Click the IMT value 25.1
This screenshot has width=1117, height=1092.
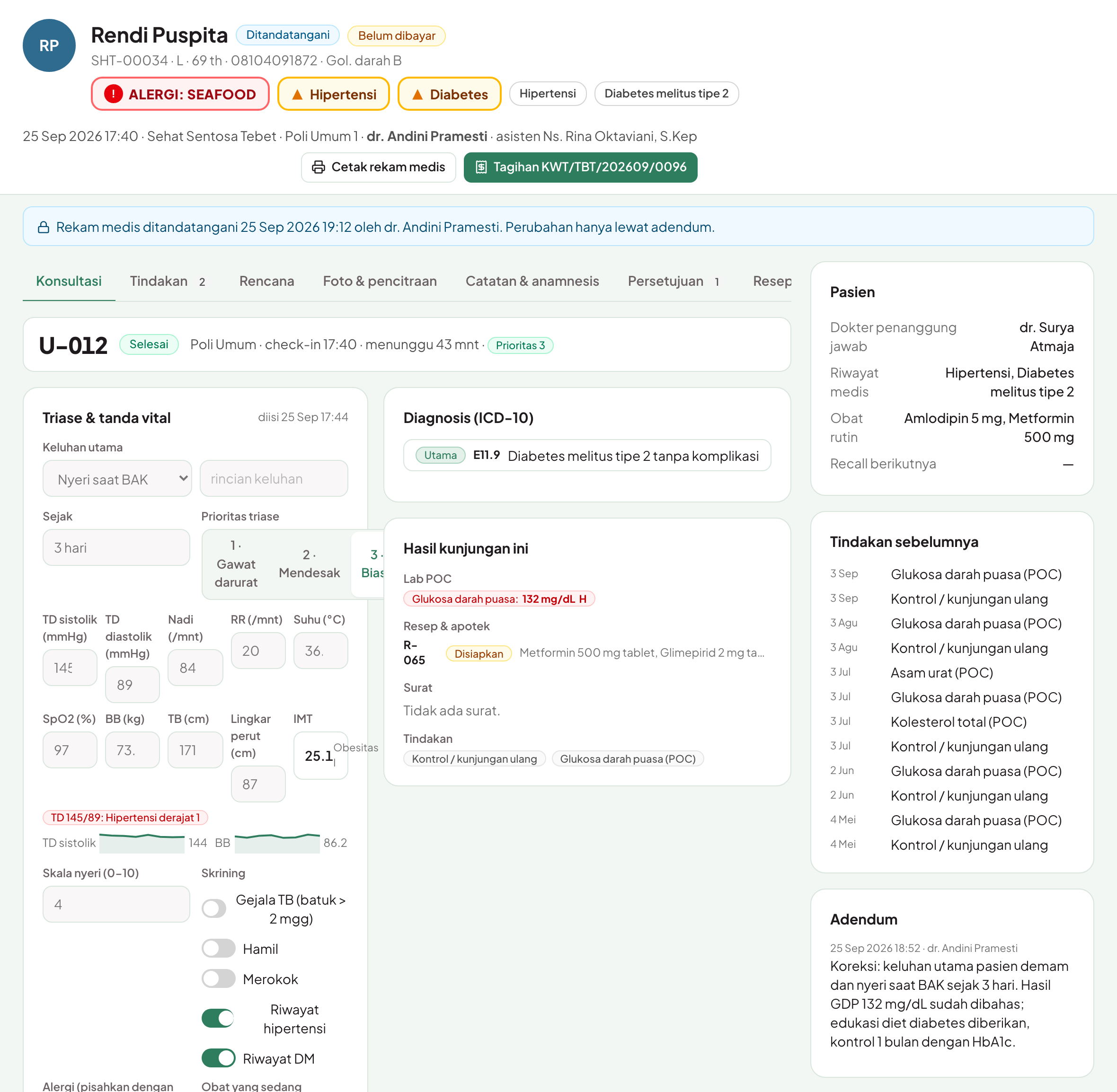(319, 756)
